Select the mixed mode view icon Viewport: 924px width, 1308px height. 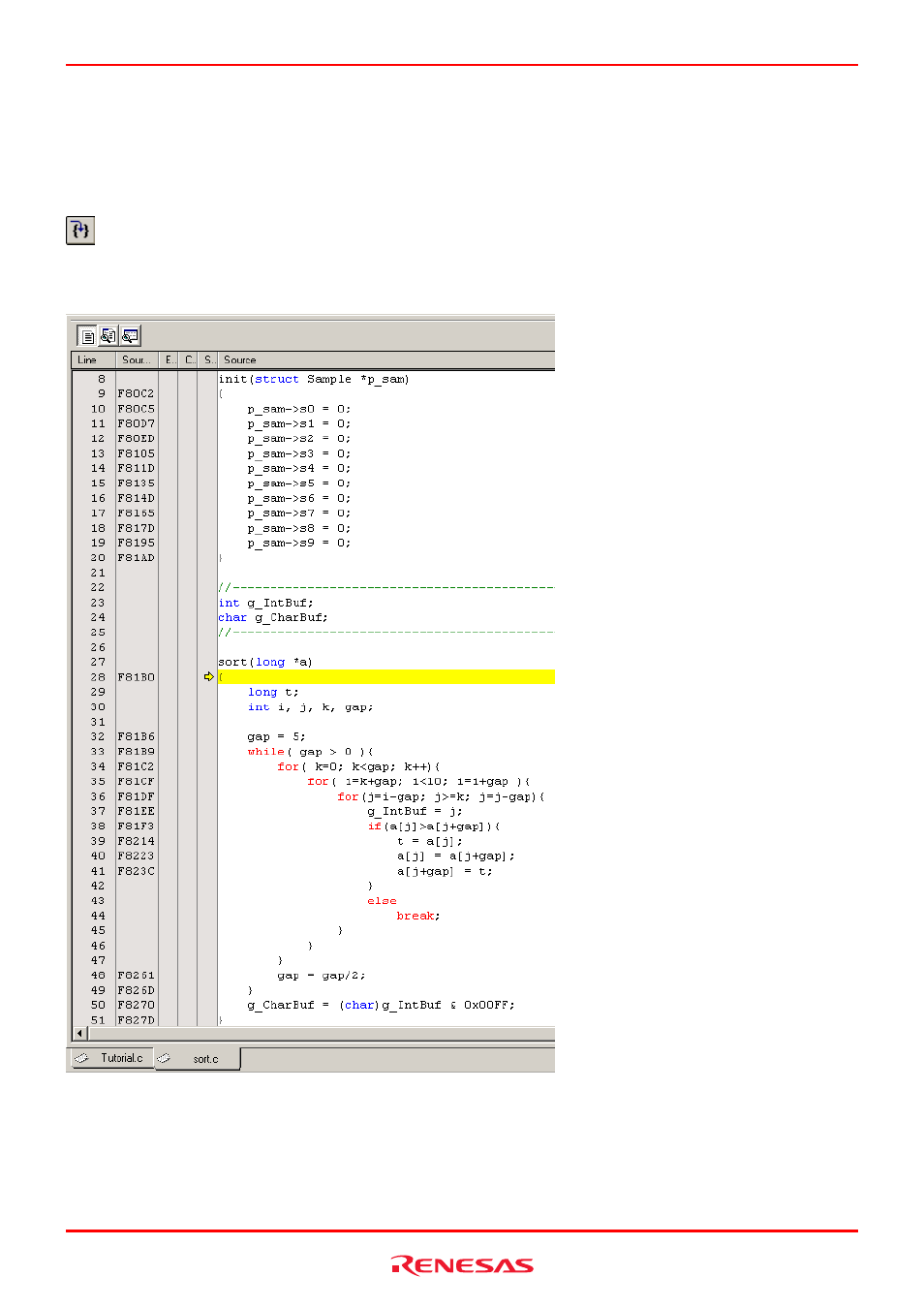(108, 336)
